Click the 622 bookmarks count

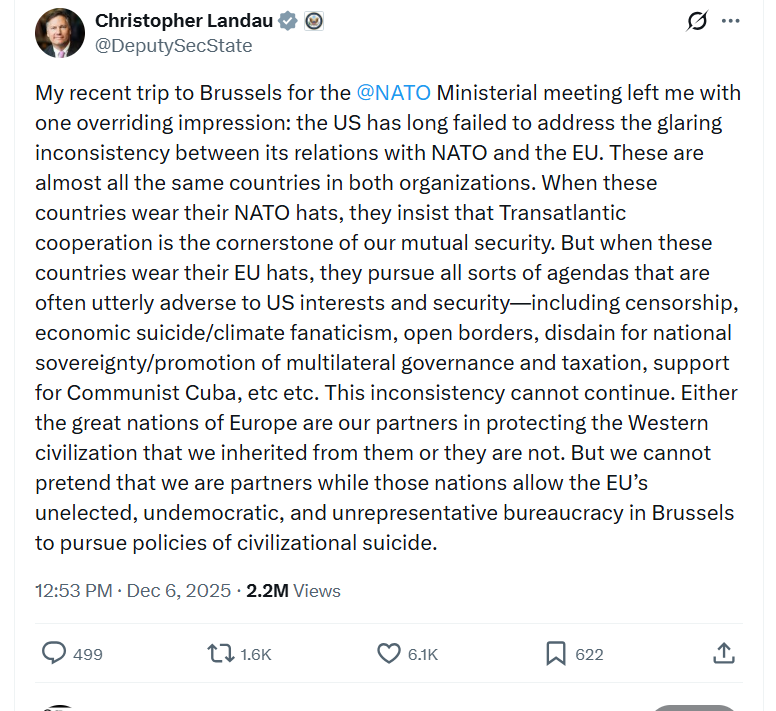coord(590,654)
